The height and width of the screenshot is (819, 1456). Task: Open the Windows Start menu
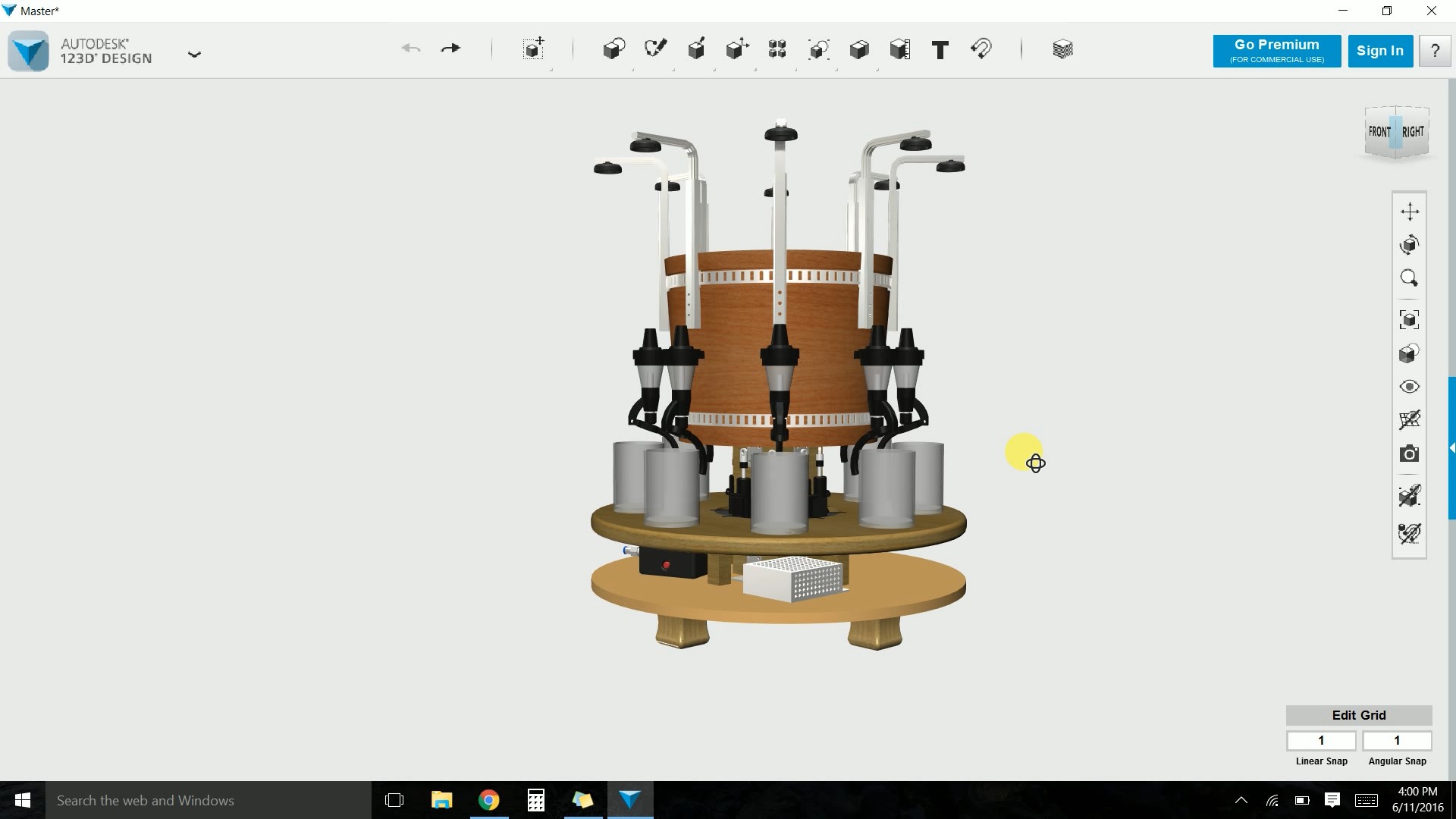[x=23, y=800]
